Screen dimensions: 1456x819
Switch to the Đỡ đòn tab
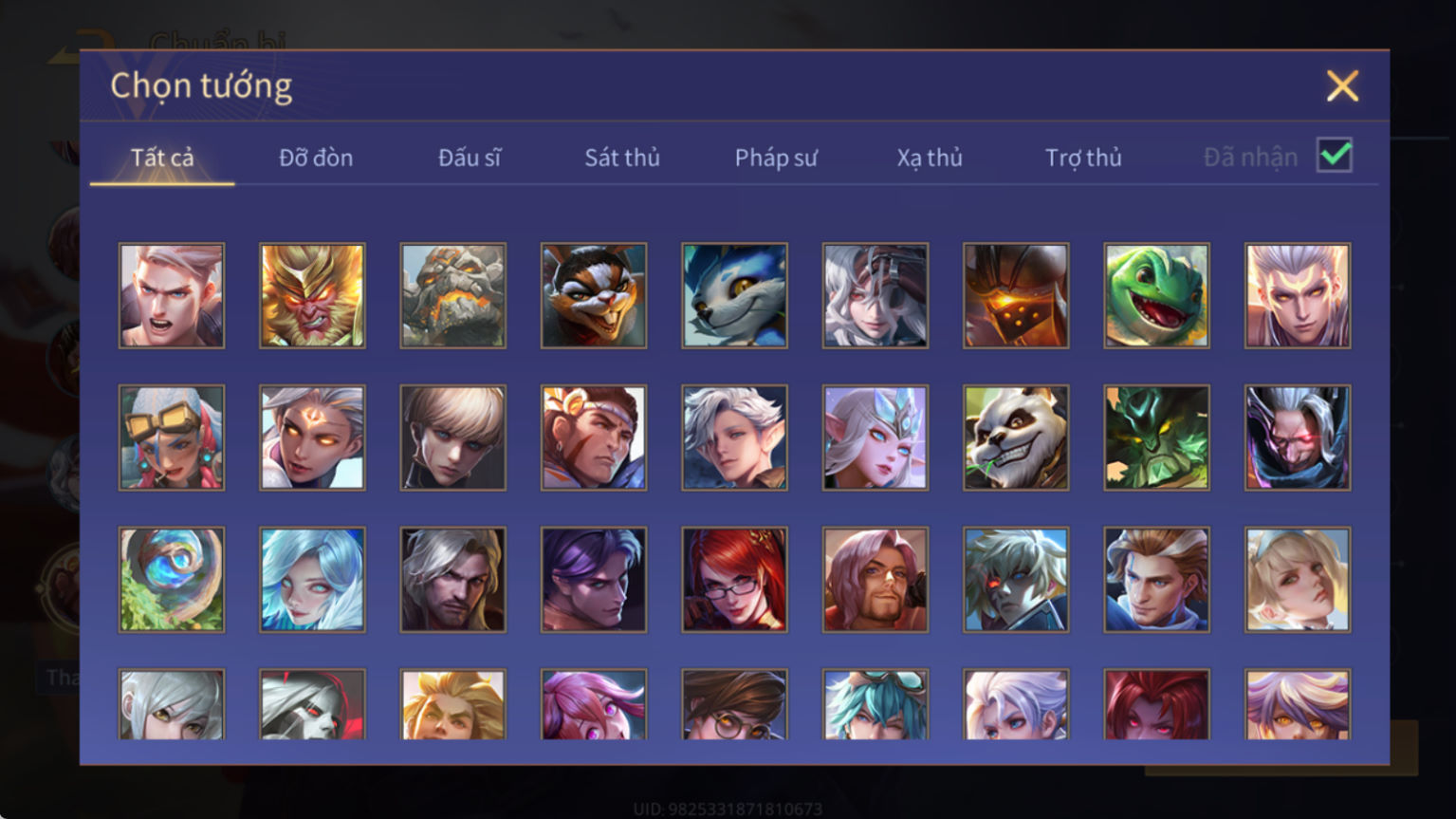click(316, 158)
